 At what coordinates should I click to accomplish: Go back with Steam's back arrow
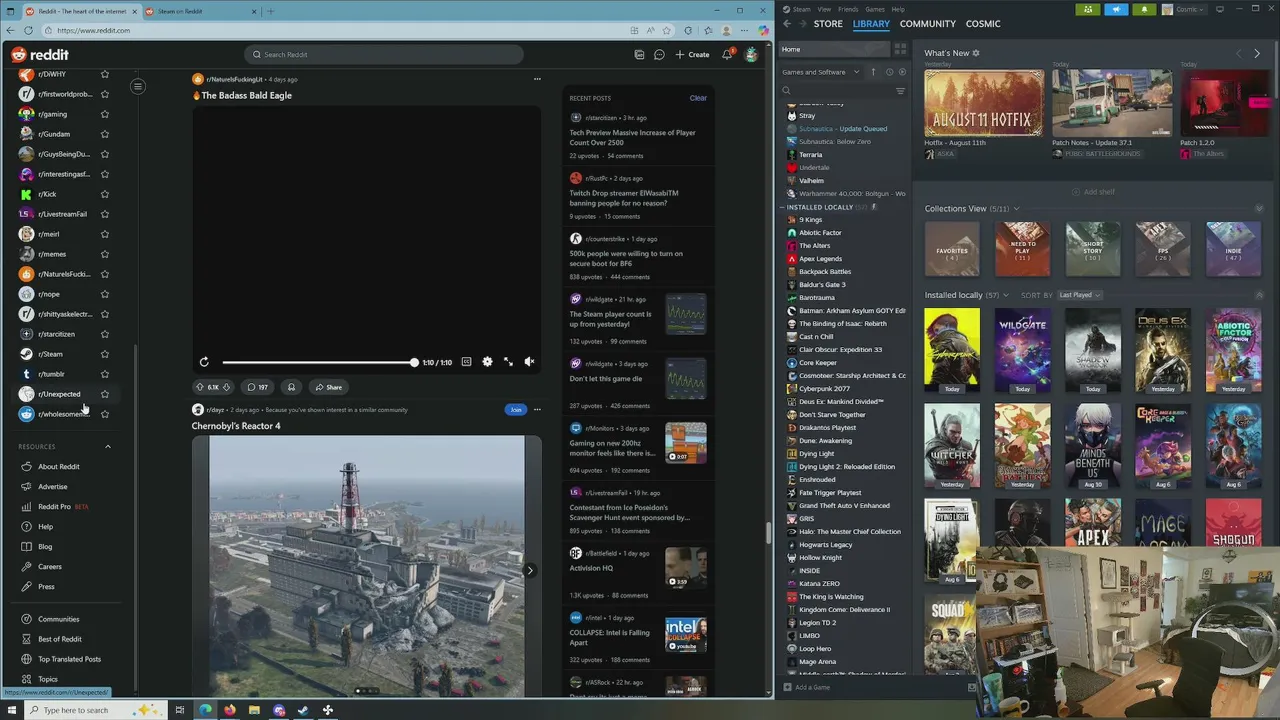coord(787,24)
